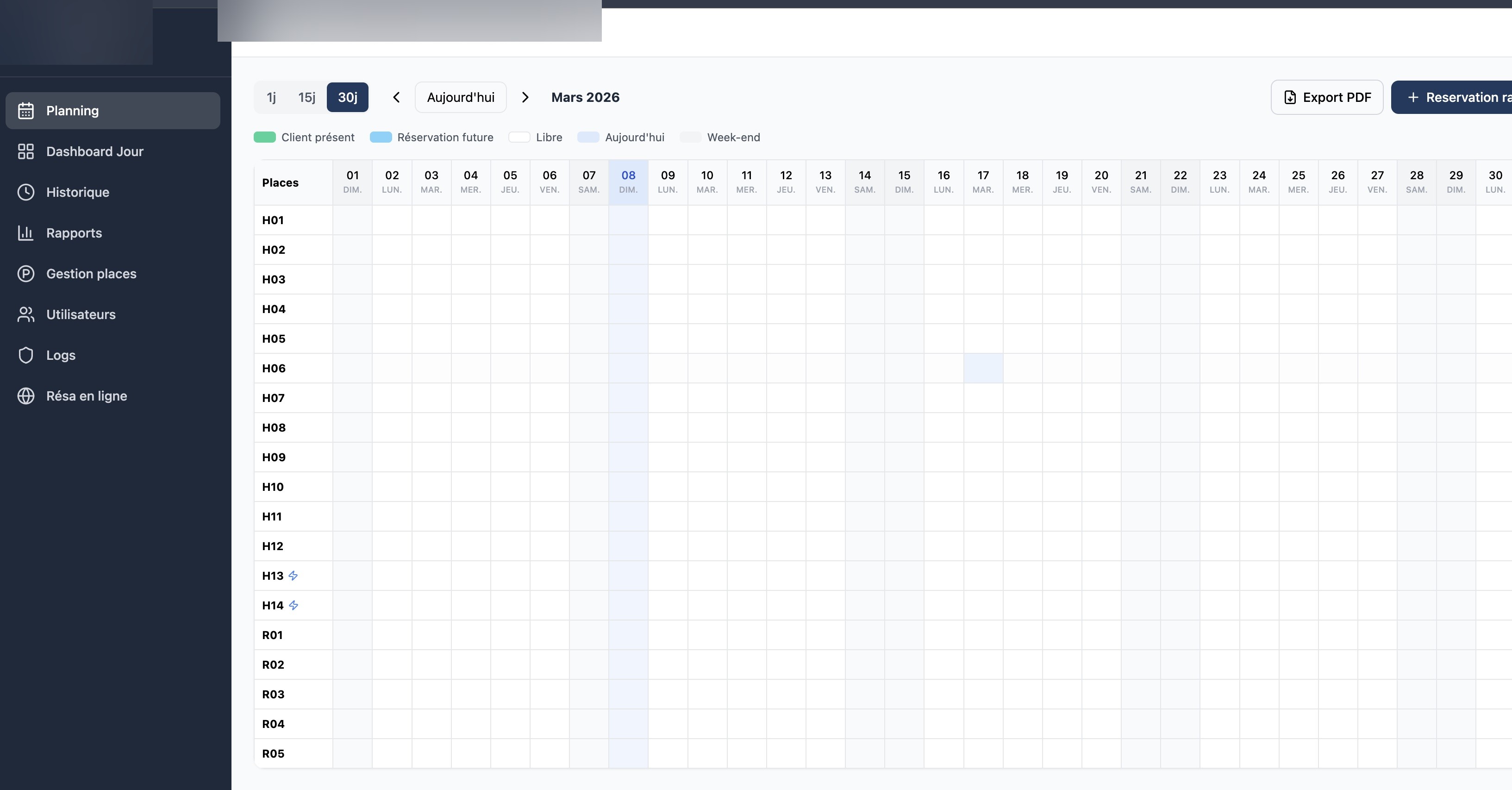Click the Gestion places parking icon

click(x=26, y=274)
